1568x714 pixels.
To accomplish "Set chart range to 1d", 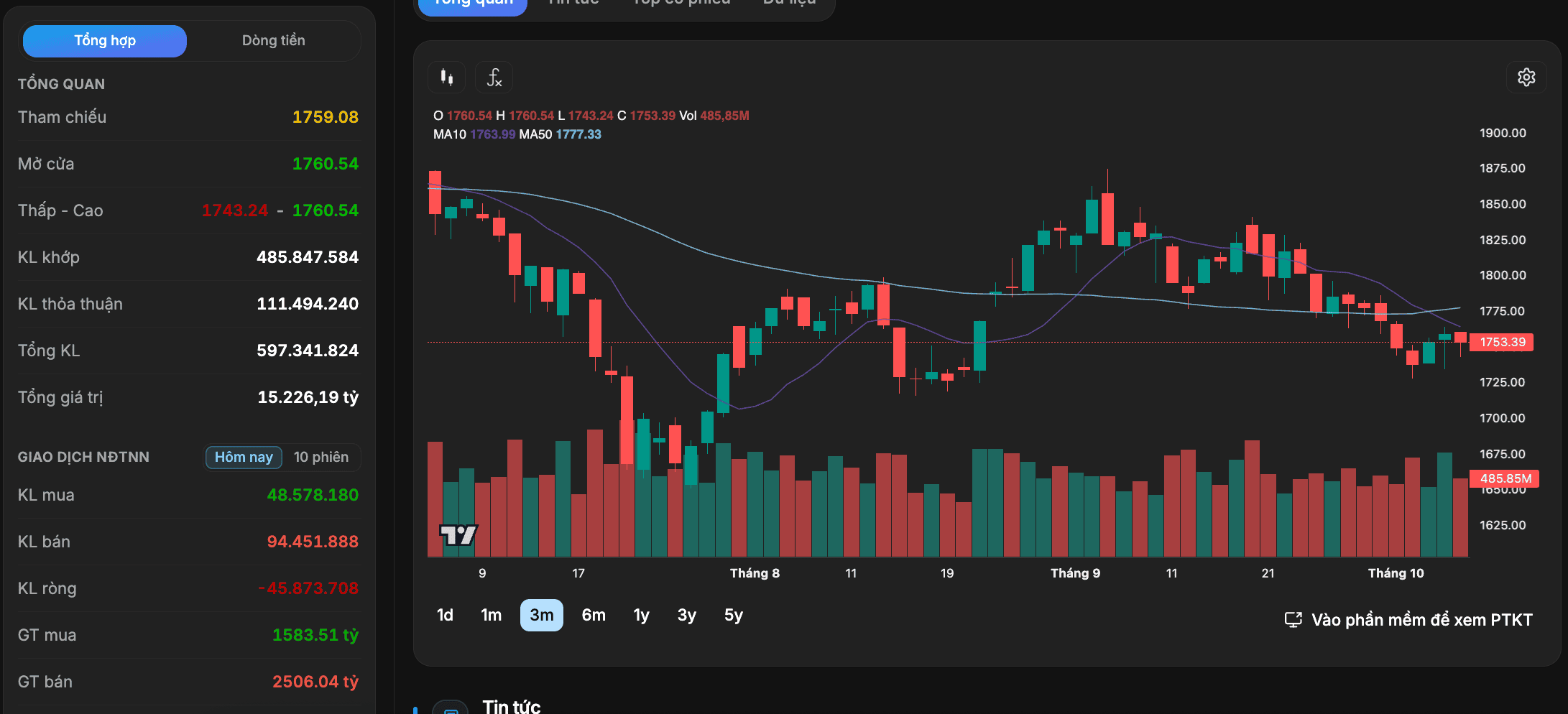I will click(x=445, y=616).
